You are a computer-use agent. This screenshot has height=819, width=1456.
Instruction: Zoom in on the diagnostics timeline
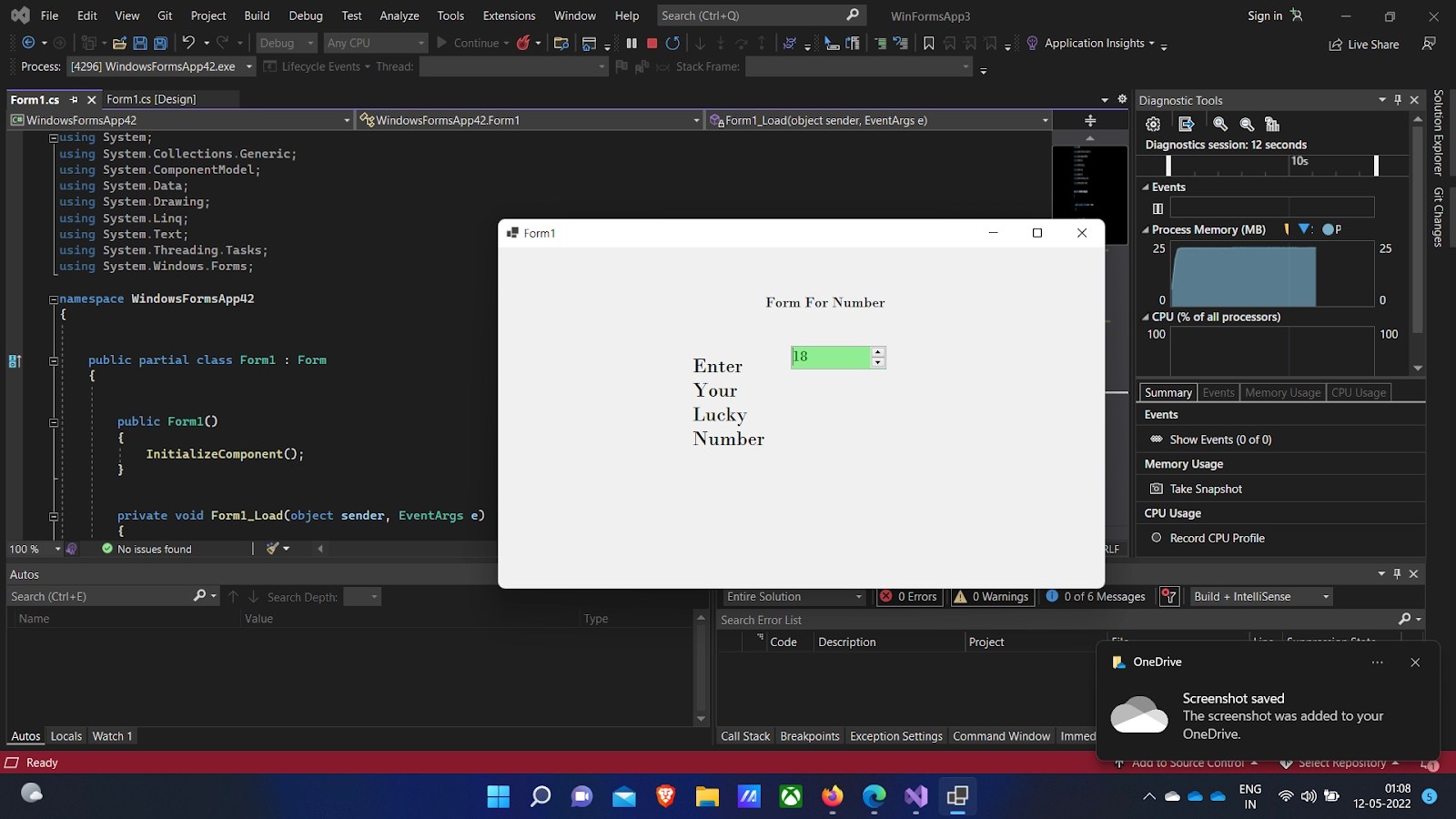pyautogui.click(x=1221, y=124)
